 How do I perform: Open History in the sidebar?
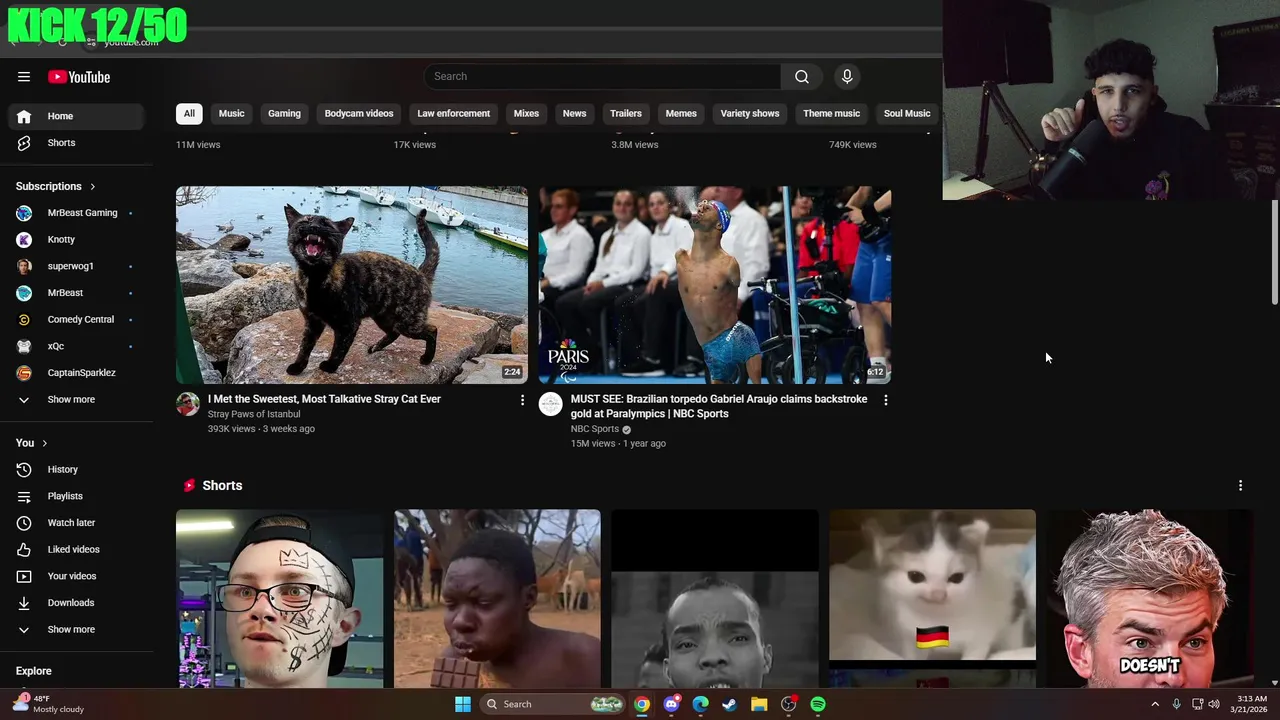pos(76,470)
